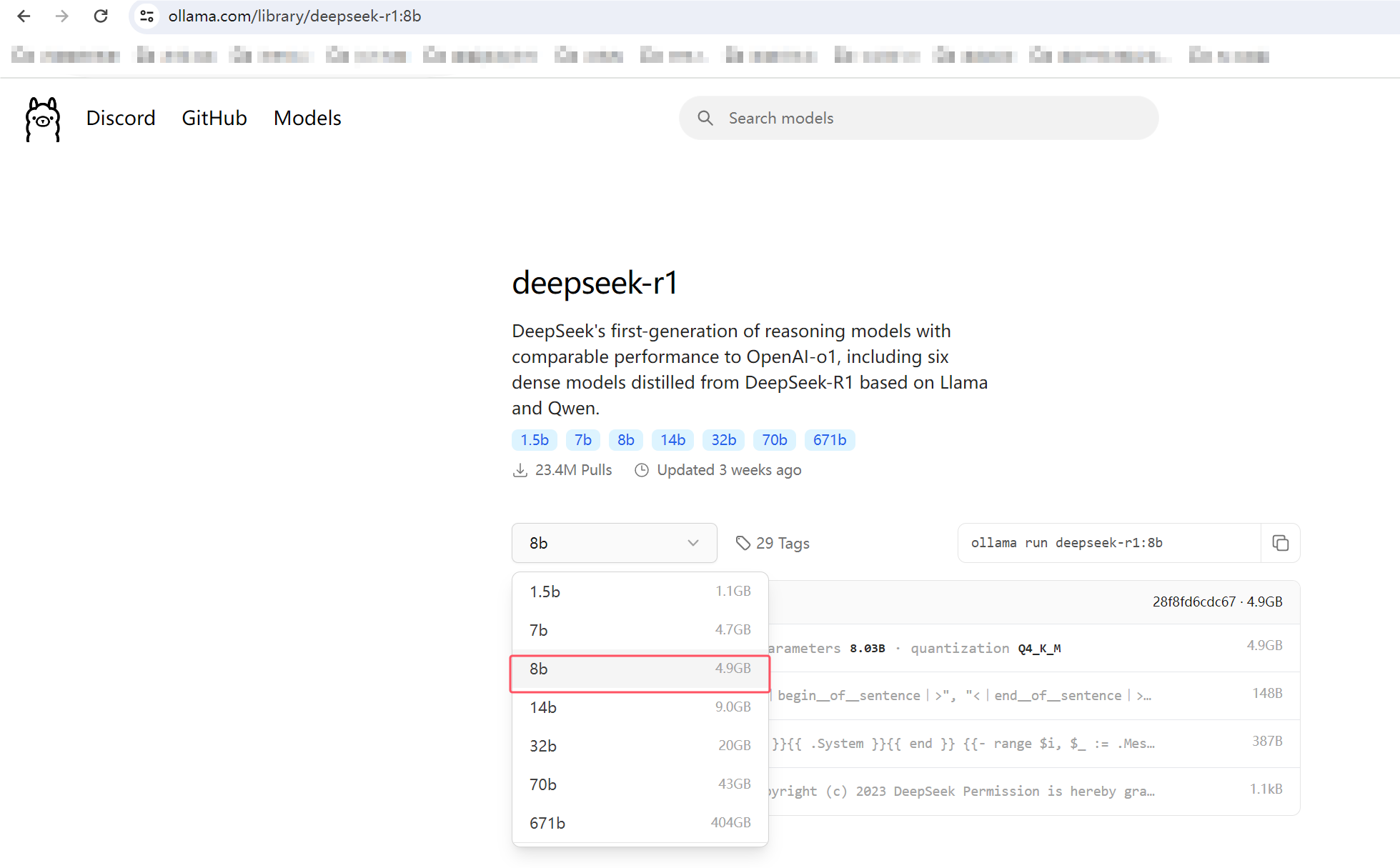Click the browser forward arrow
The height and width of the screenshot is (868, 1400).
point(62,16)
